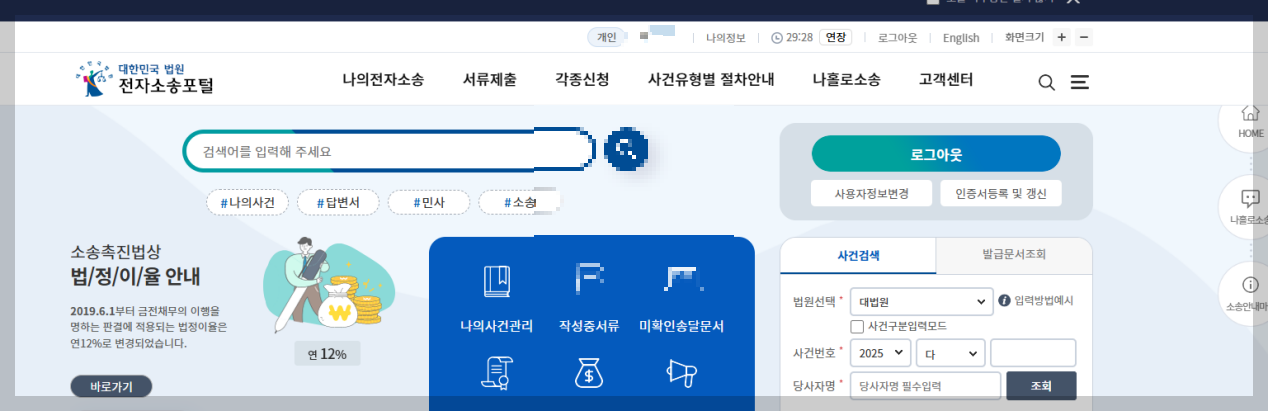This screenshot has width=1268, height=411.
Task: Switch language to English
Action: 961,38
